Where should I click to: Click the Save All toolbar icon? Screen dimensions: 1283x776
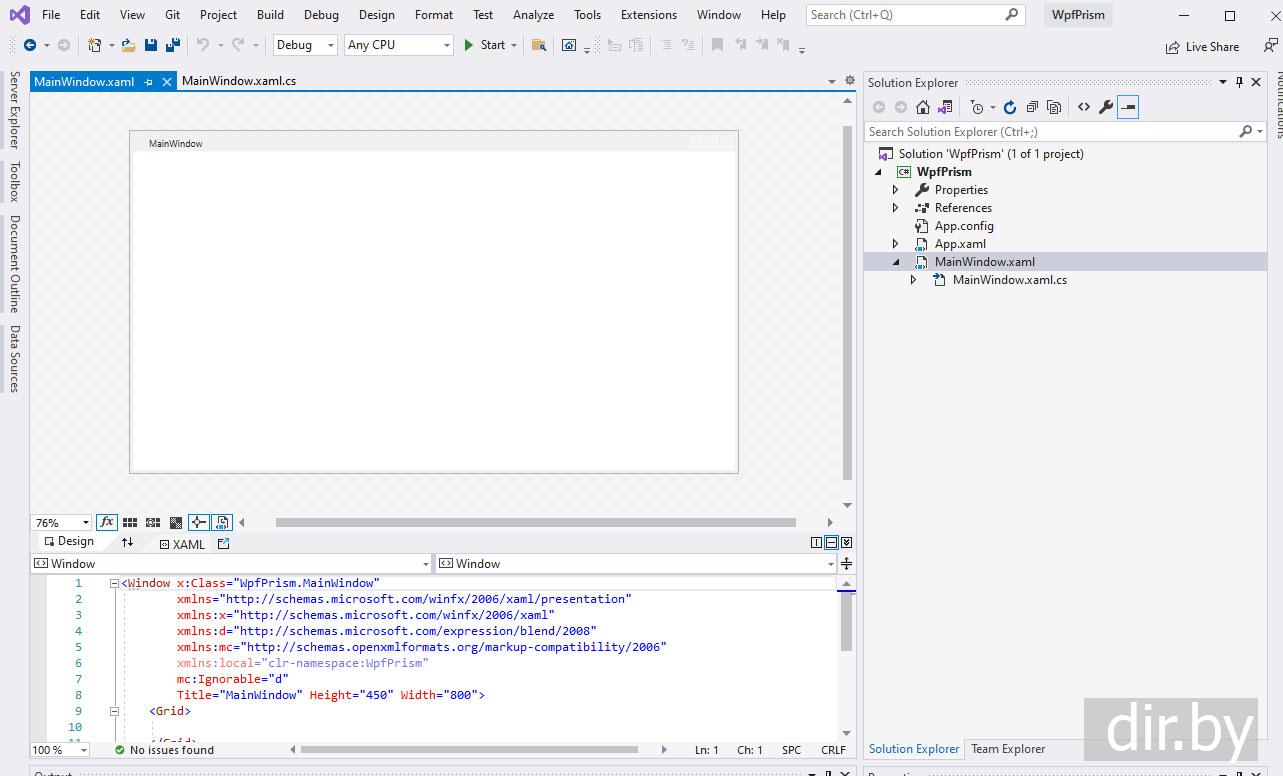pos(172,45)
